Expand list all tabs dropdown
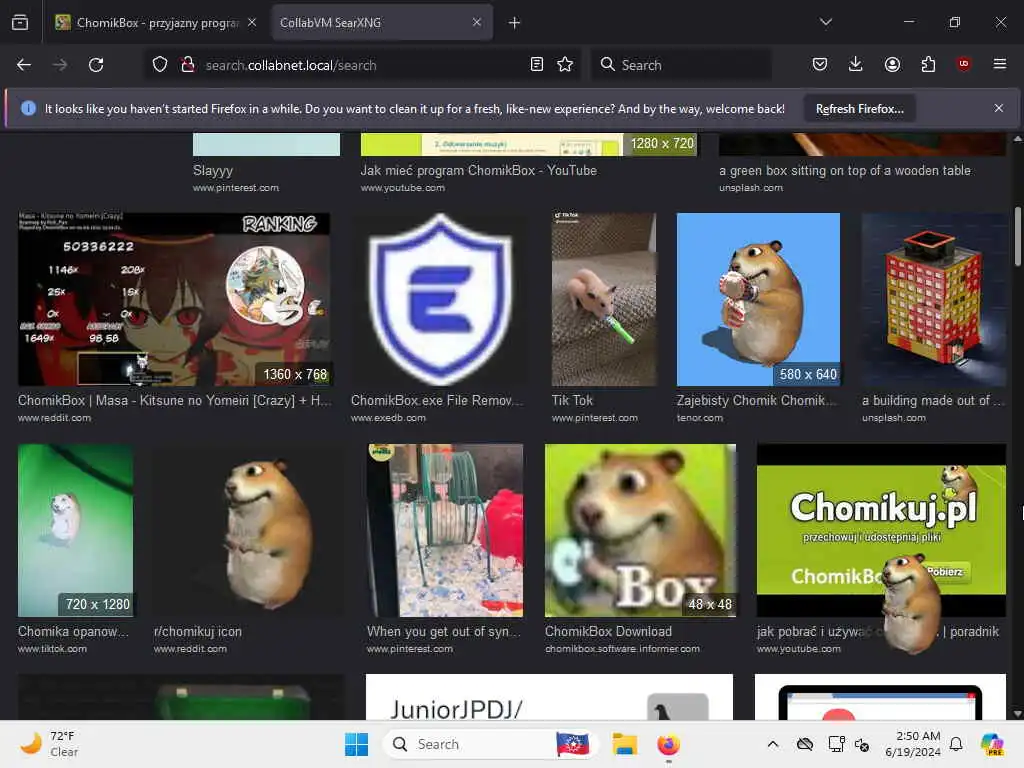Viewport: 1024px width, 768px height. click(825, 22)
